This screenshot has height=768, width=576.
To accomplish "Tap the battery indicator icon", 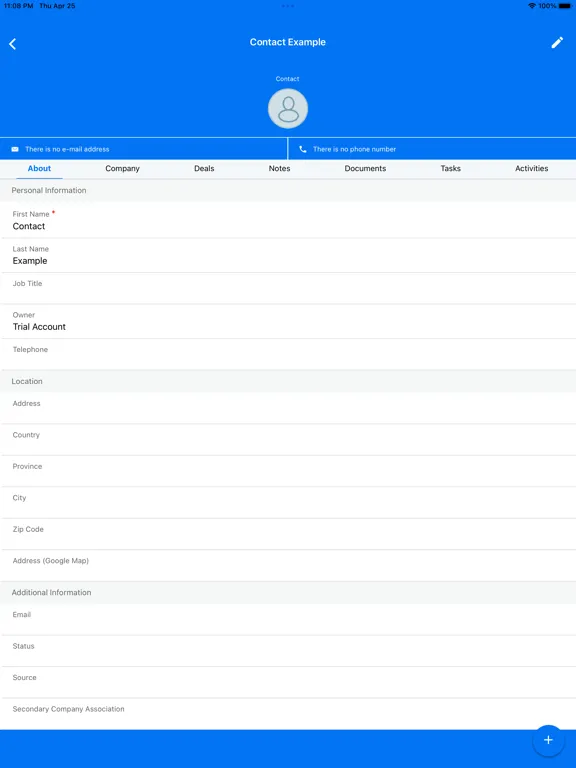I will [x=565, y=6].
